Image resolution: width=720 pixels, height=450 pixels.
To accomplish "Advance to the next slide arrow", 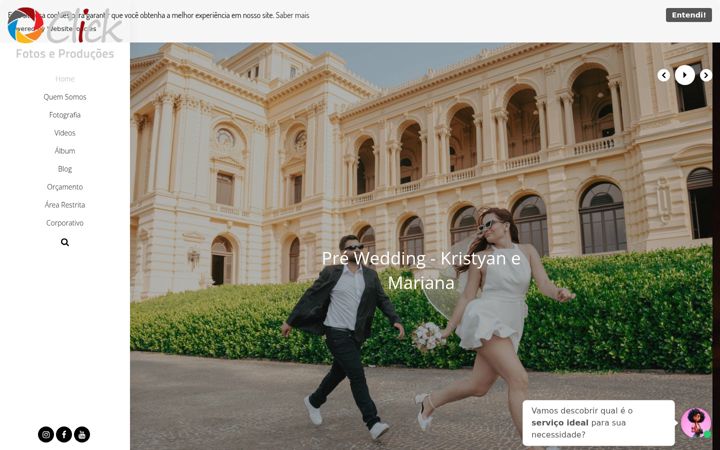I will [706, 75].
